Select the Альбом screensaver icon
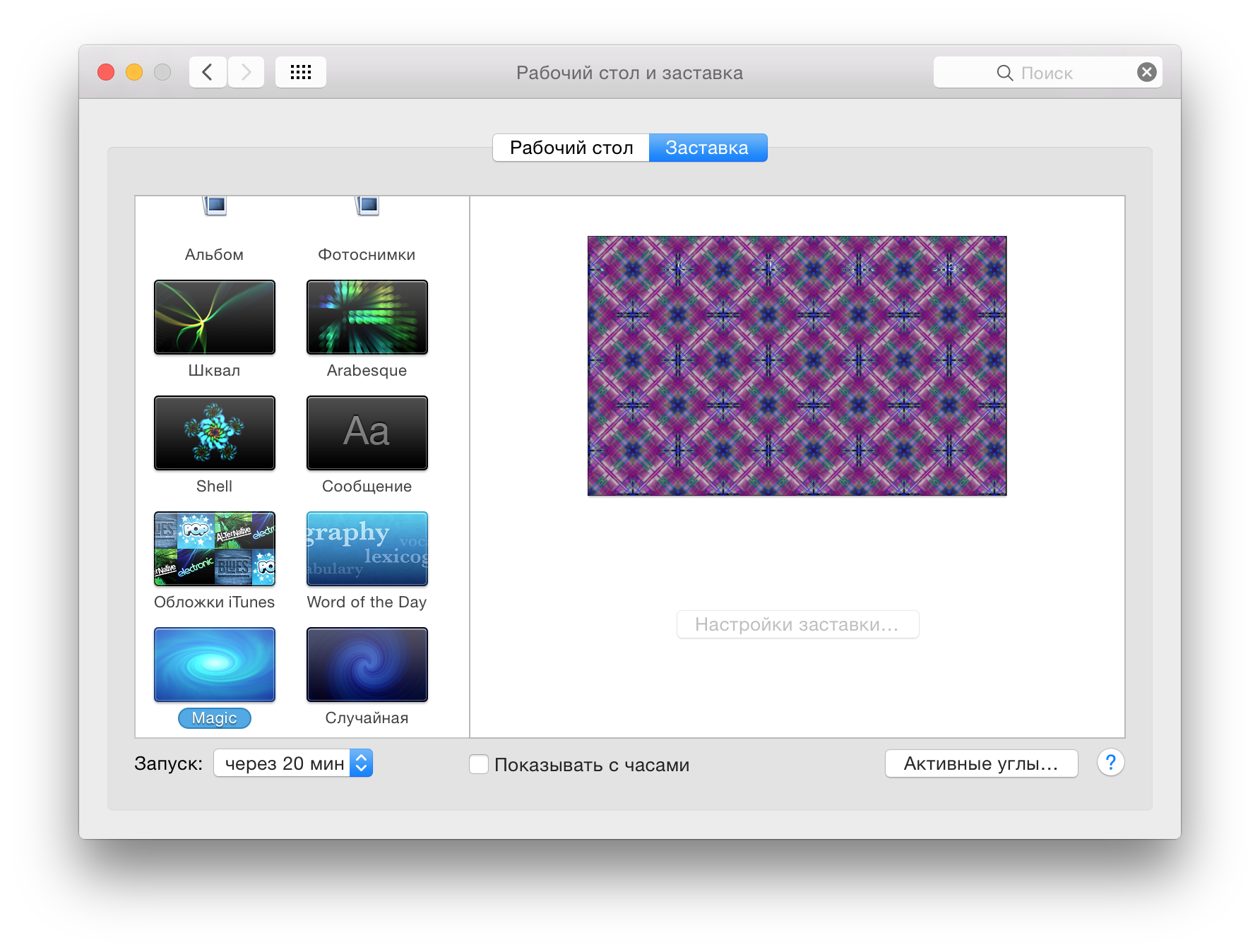Viewport: 1260px width, 952px height. tap(214, 206)
